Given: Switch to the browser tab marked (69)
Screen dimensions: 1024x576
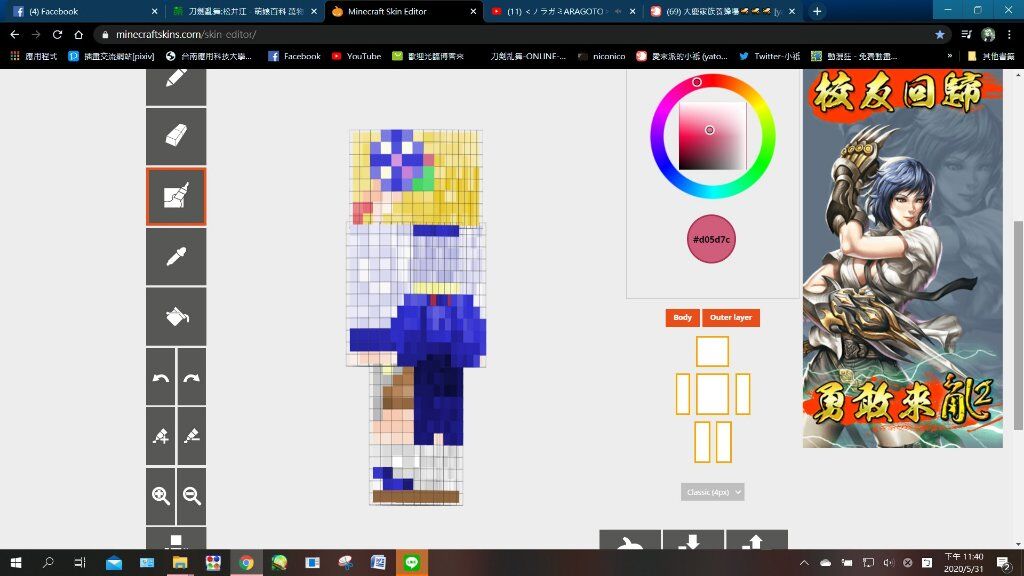Looking at the screenshot, I should [x=723, y=11].
